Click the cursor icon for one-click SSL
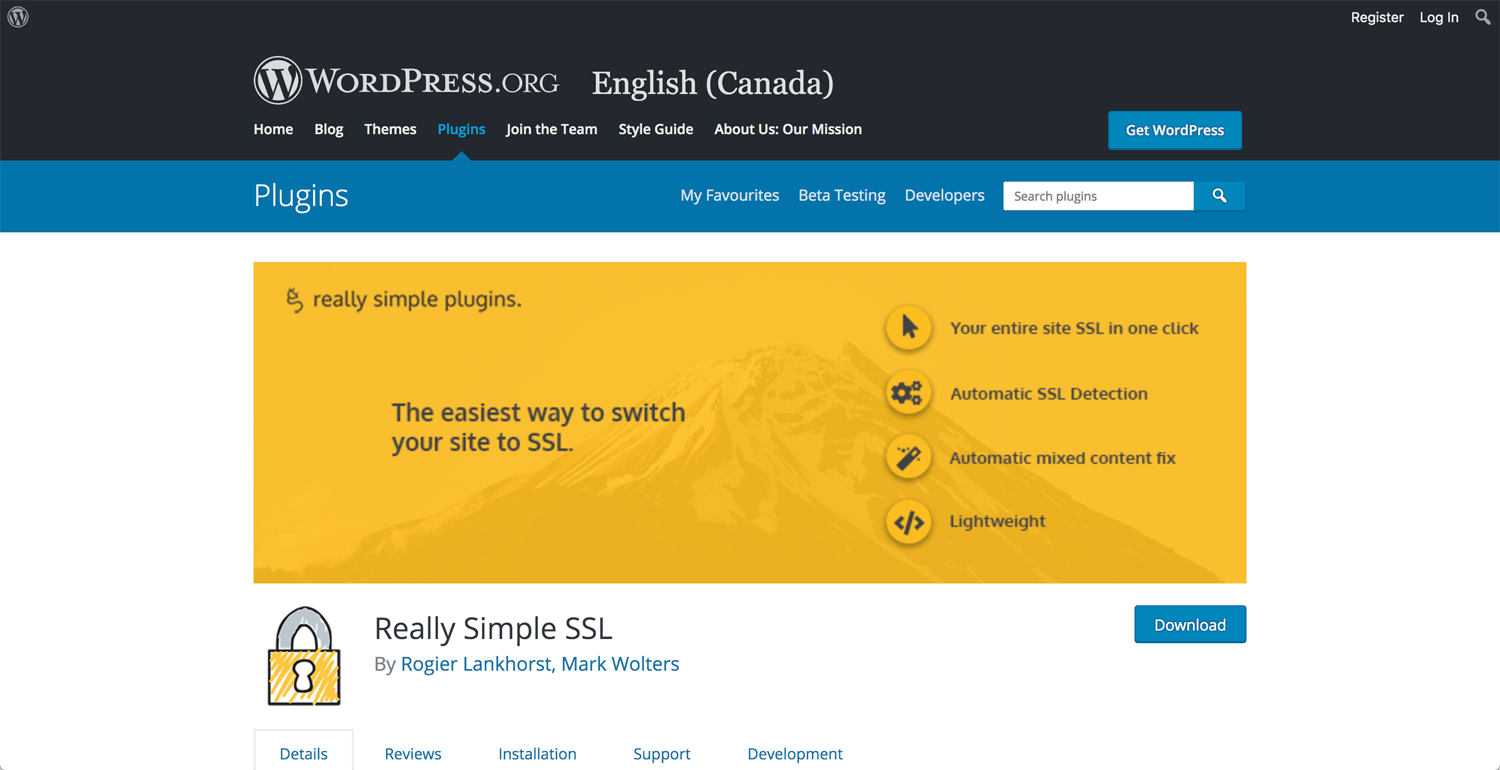This screenshot has height=770, width=1500. [908, 328]
